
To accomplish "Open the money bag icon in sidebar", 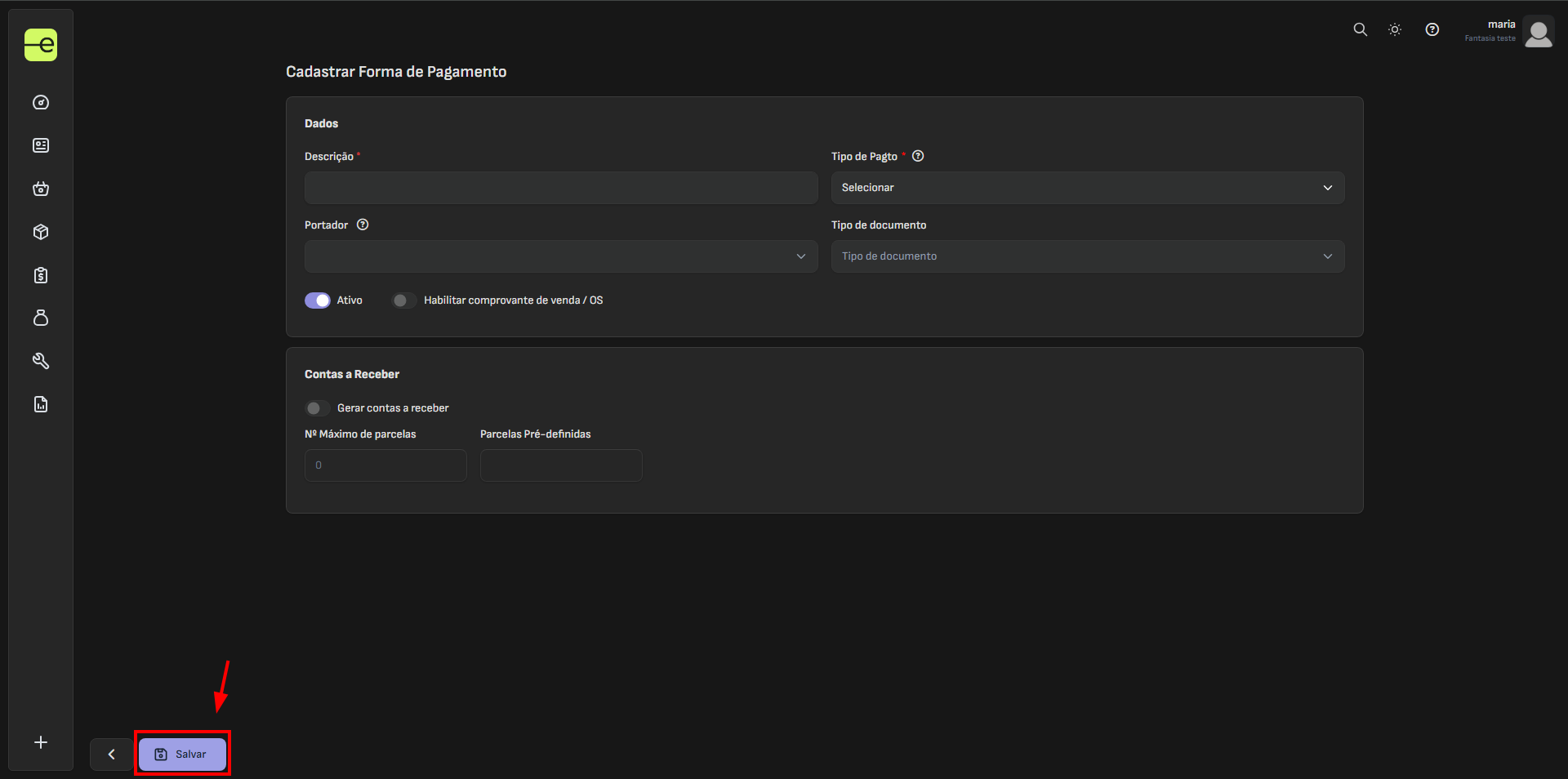I will click(41, 318).
